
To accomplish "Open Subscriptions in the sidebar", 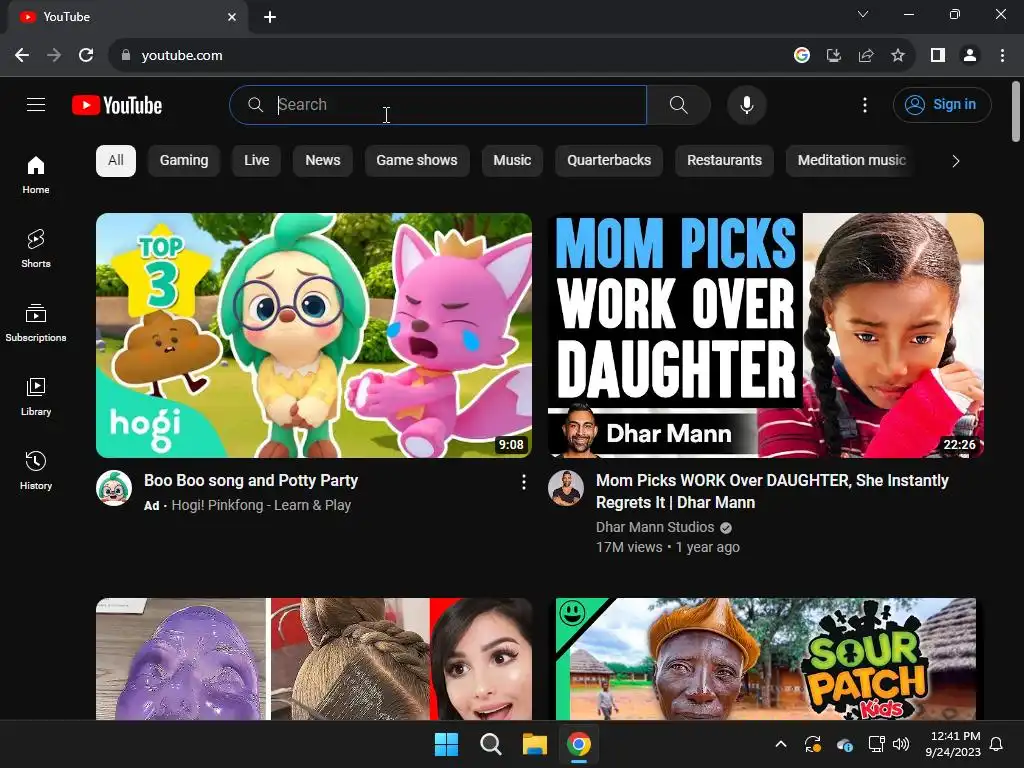I will (36, 323).
